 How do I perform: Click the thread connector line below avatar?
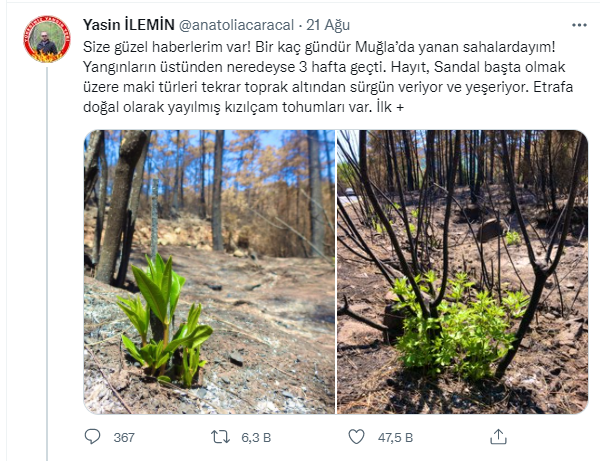tap(47, 264)
